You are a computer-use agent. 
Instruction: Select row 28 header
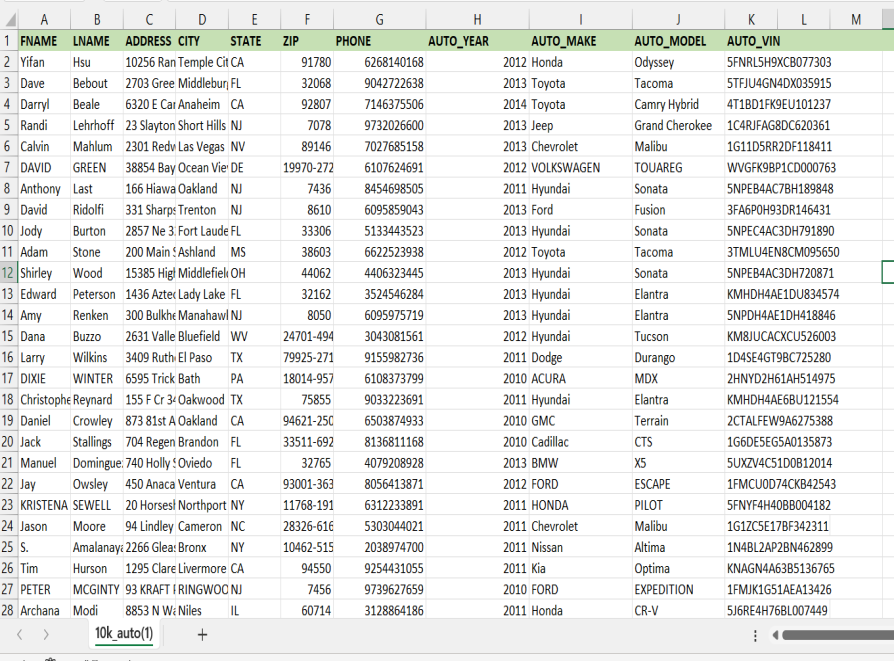[x=9, y=611]
